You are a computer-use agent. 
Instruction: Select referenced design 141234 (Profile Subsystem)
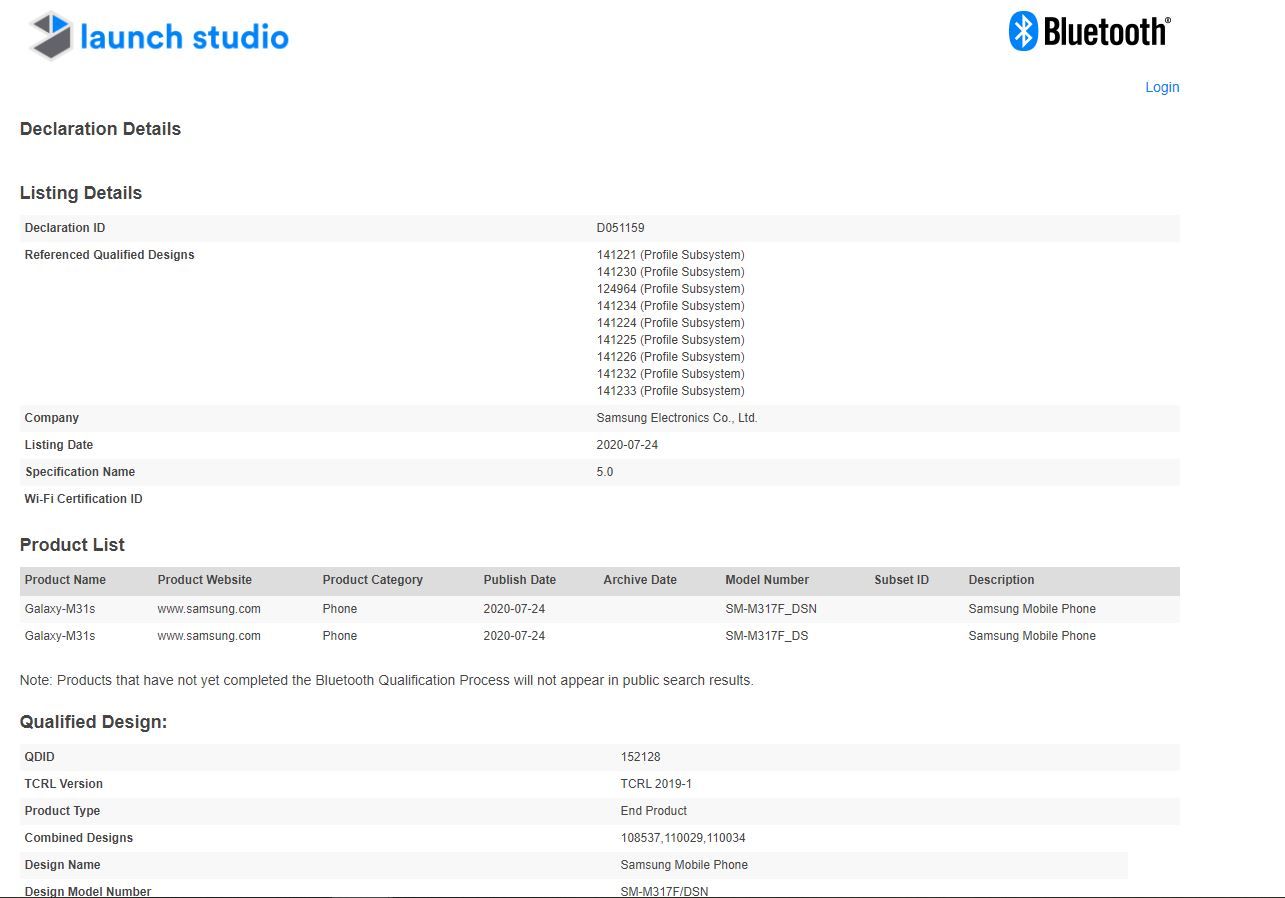point(670,306)
